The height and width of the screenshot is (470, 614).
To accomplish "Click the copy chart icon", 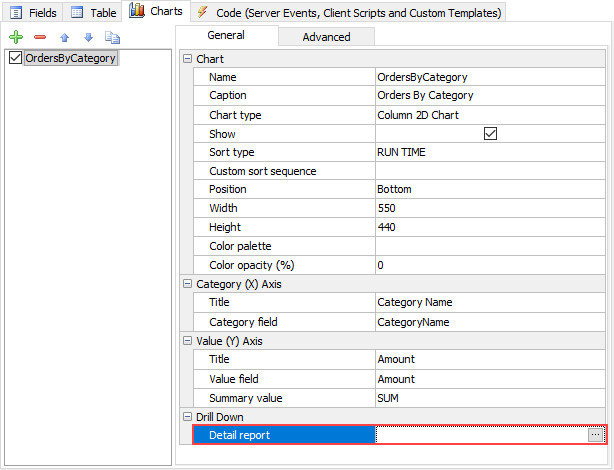I will 113,37.
